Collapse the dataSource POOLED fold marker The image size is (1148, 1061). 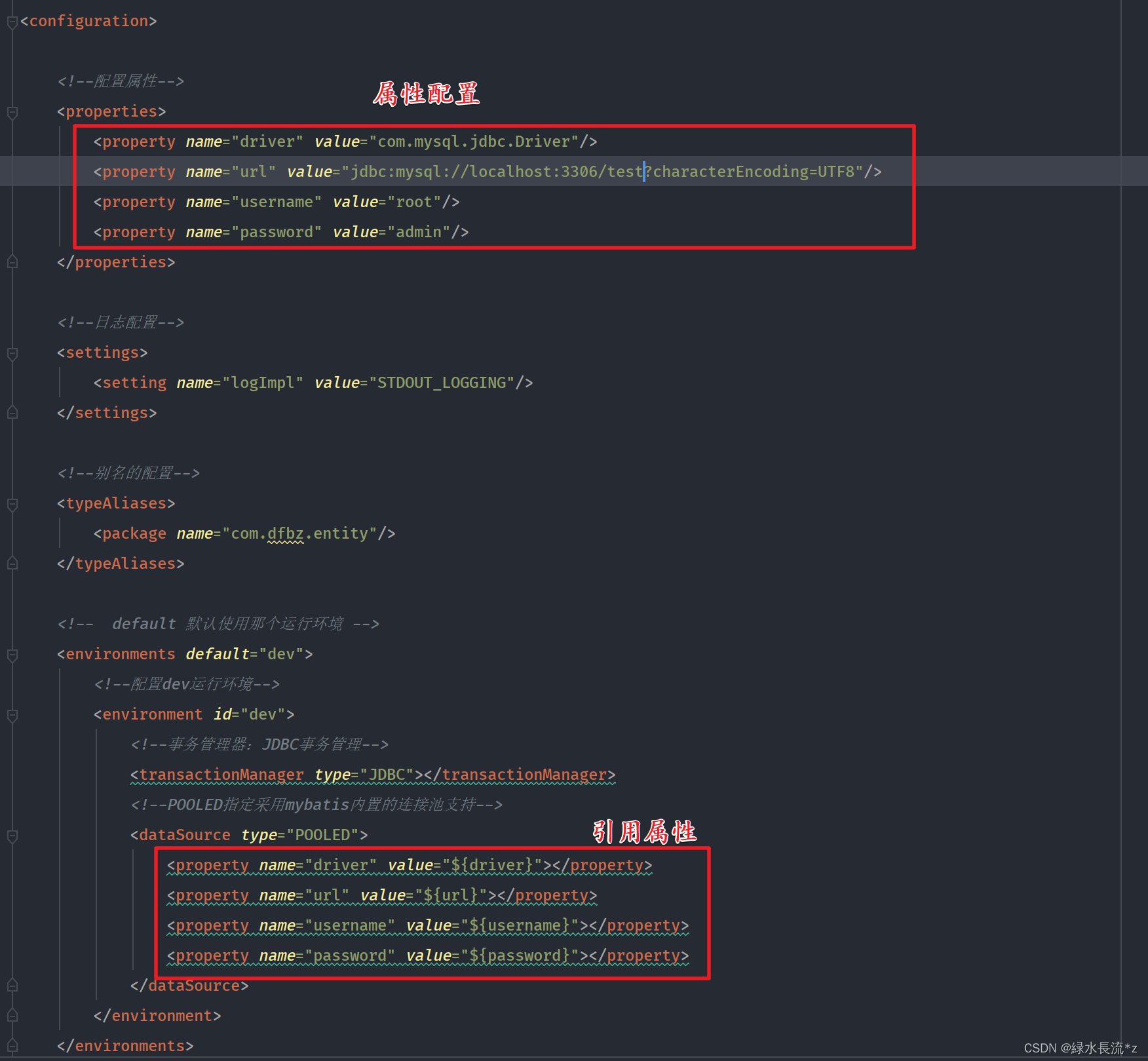click(12, 836)
